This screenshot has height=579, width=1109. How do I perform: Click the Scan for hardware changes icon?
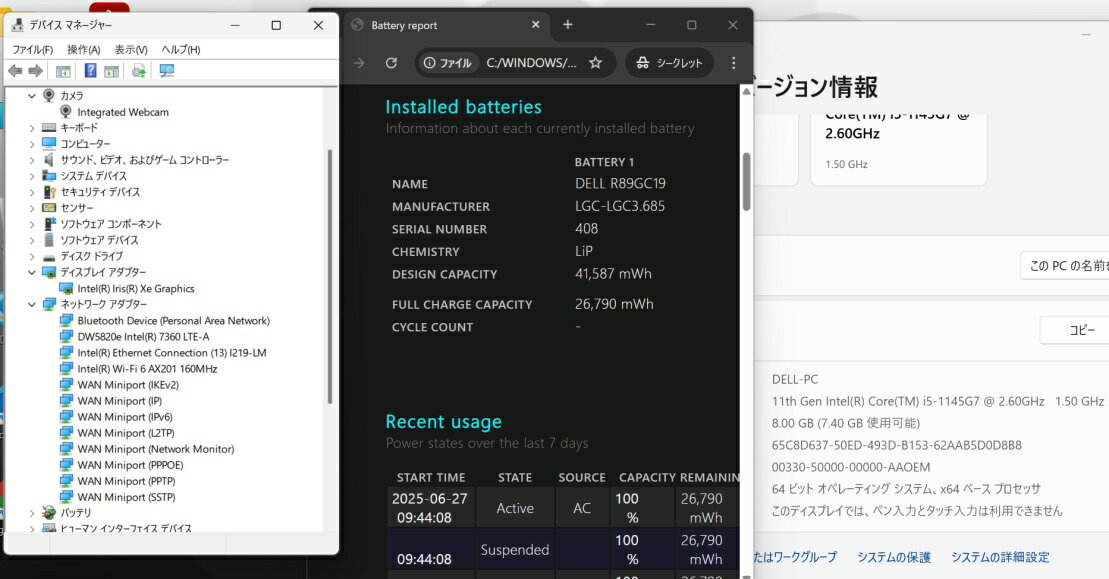pyautogui.click(x=166, y=71)
